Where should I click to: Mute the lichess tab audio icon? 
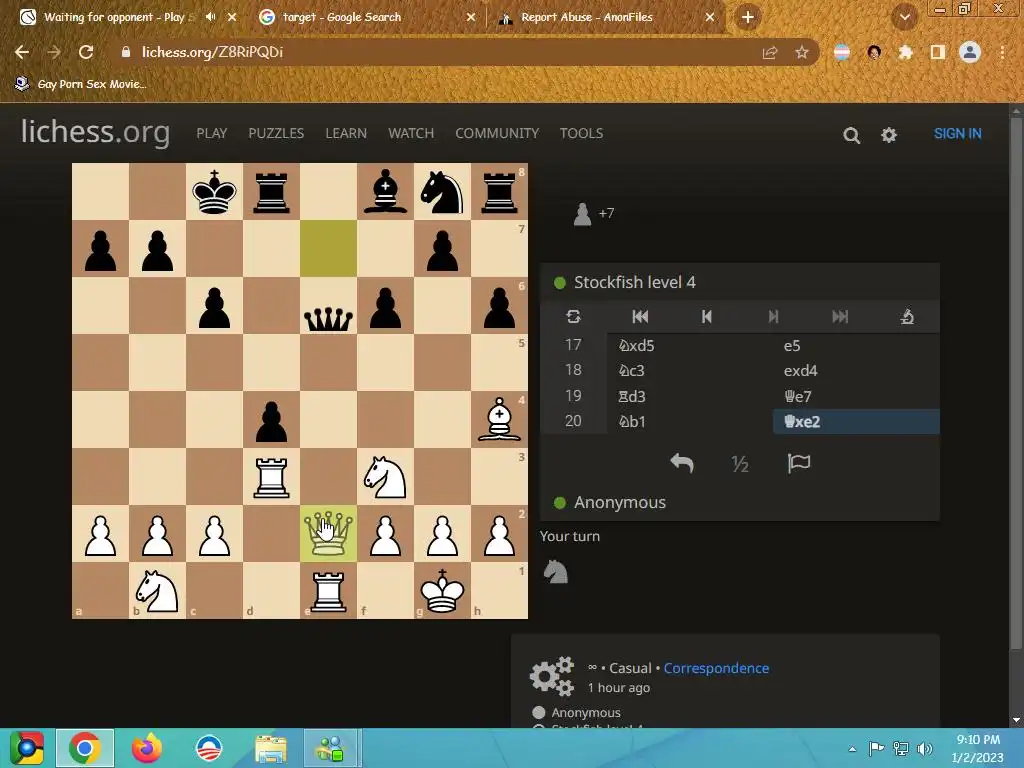210,17
